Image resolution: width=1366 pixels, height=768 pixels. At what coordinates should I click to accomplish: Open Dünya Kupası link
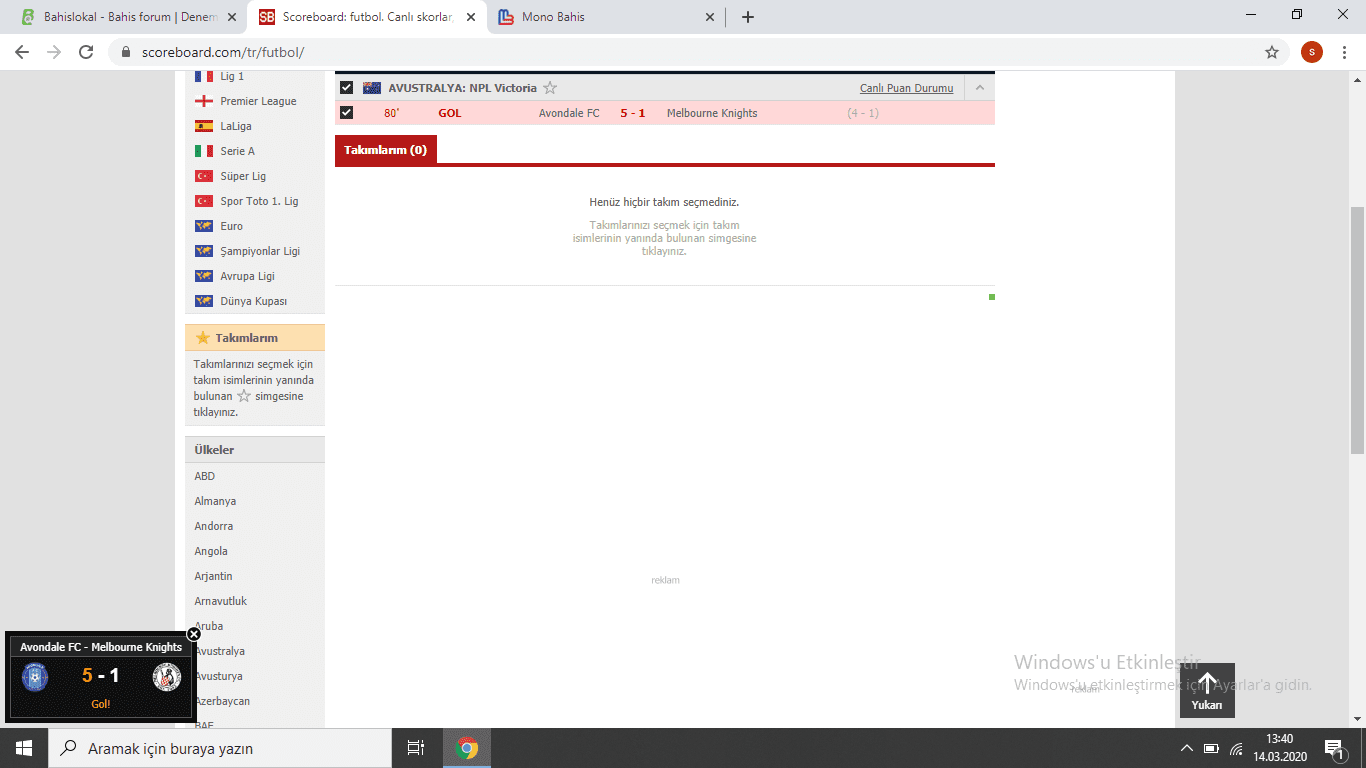pyautogui.click(x=254, y=301)
